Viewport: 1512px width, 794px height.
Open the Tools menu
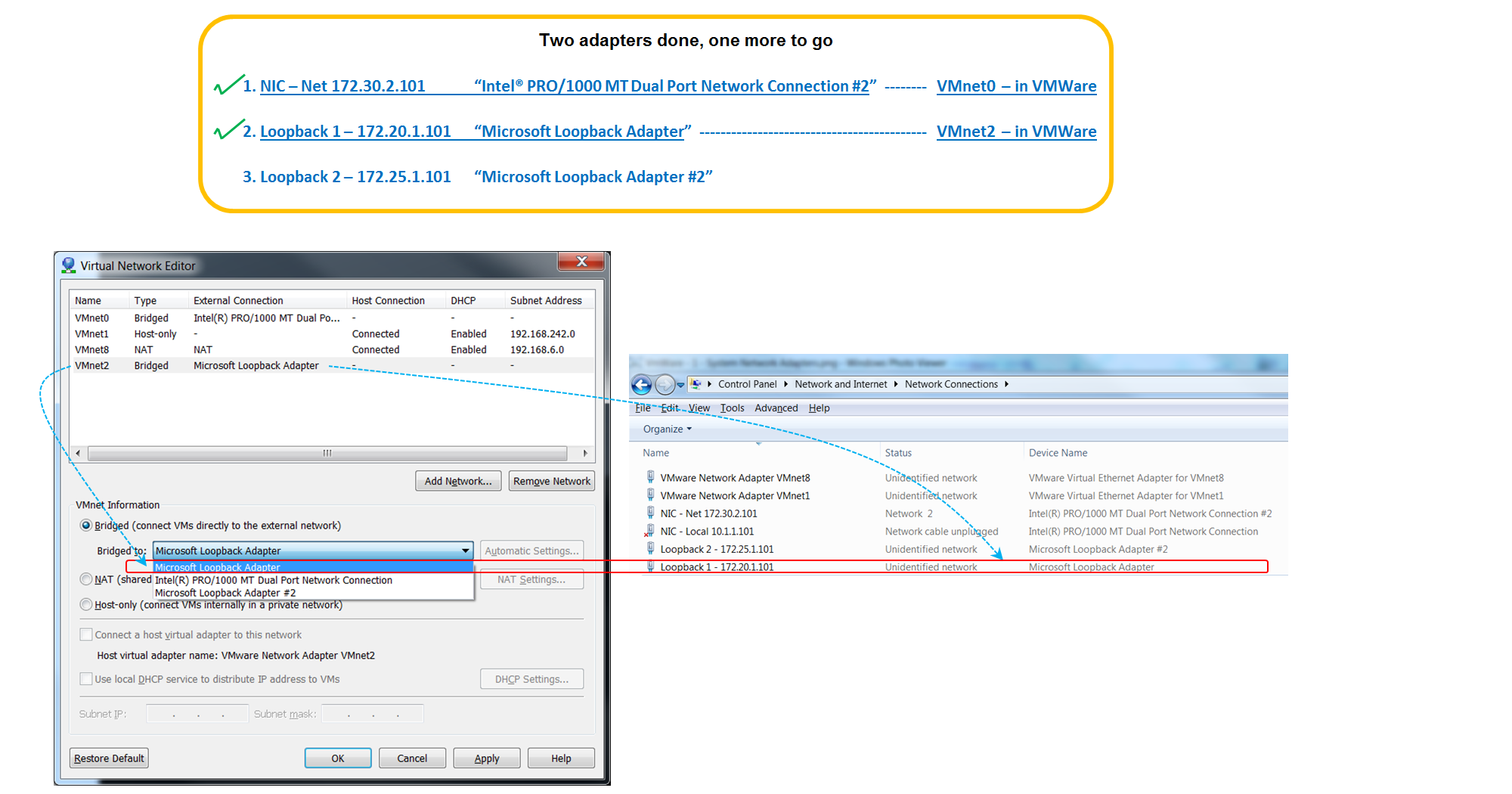731,408
